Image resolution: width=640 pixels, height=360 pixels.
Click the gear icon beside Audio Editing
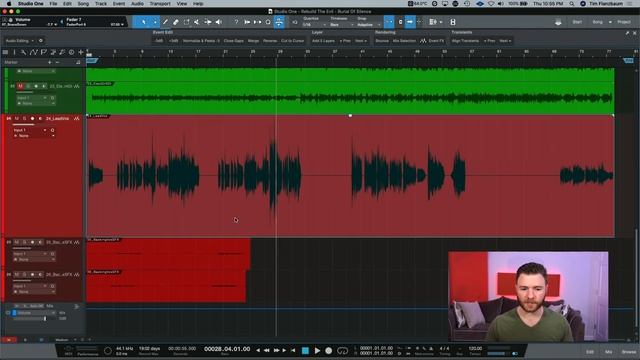tap(40, 41)
